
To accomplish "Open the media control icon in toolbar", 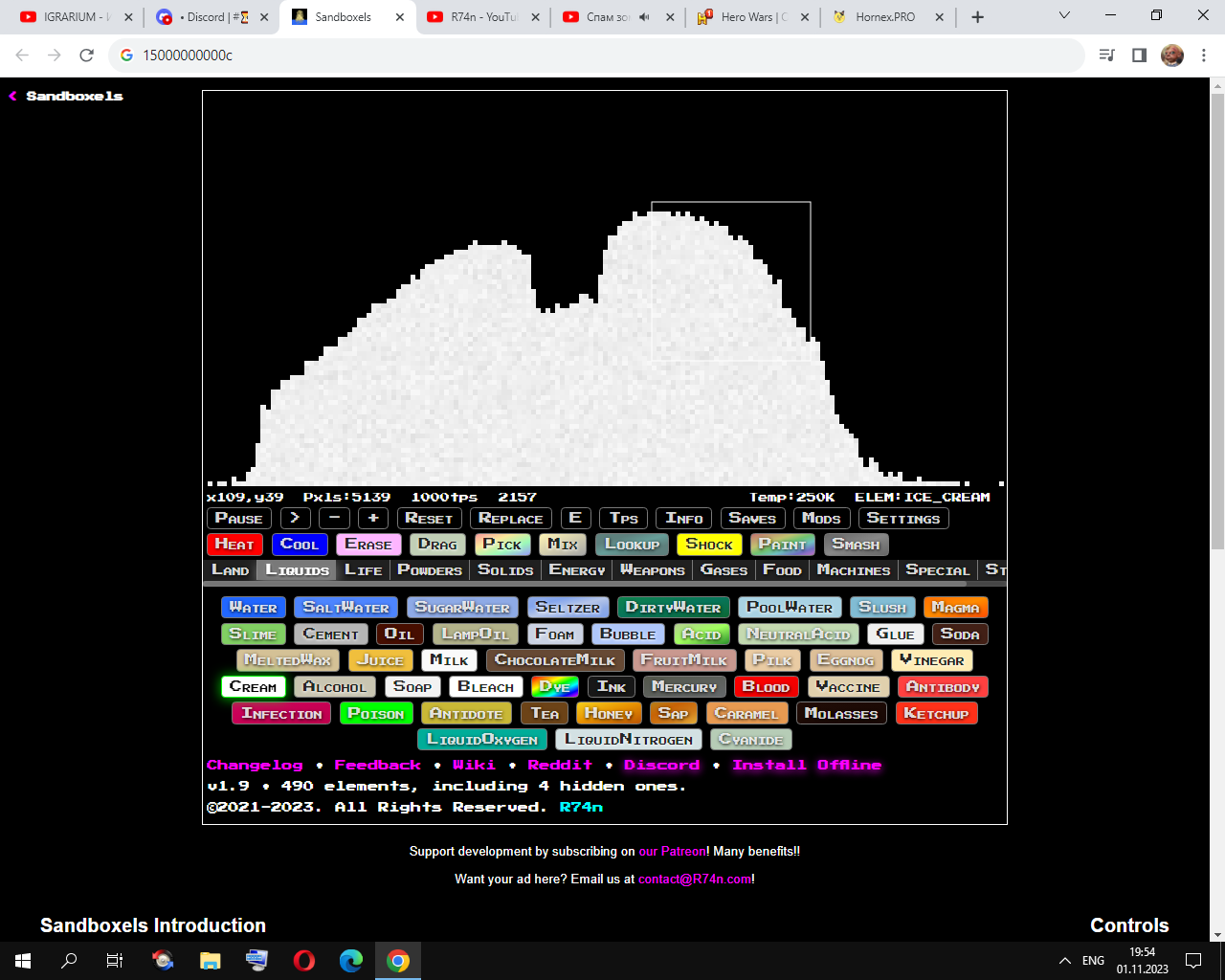I will coord(1107,56).
